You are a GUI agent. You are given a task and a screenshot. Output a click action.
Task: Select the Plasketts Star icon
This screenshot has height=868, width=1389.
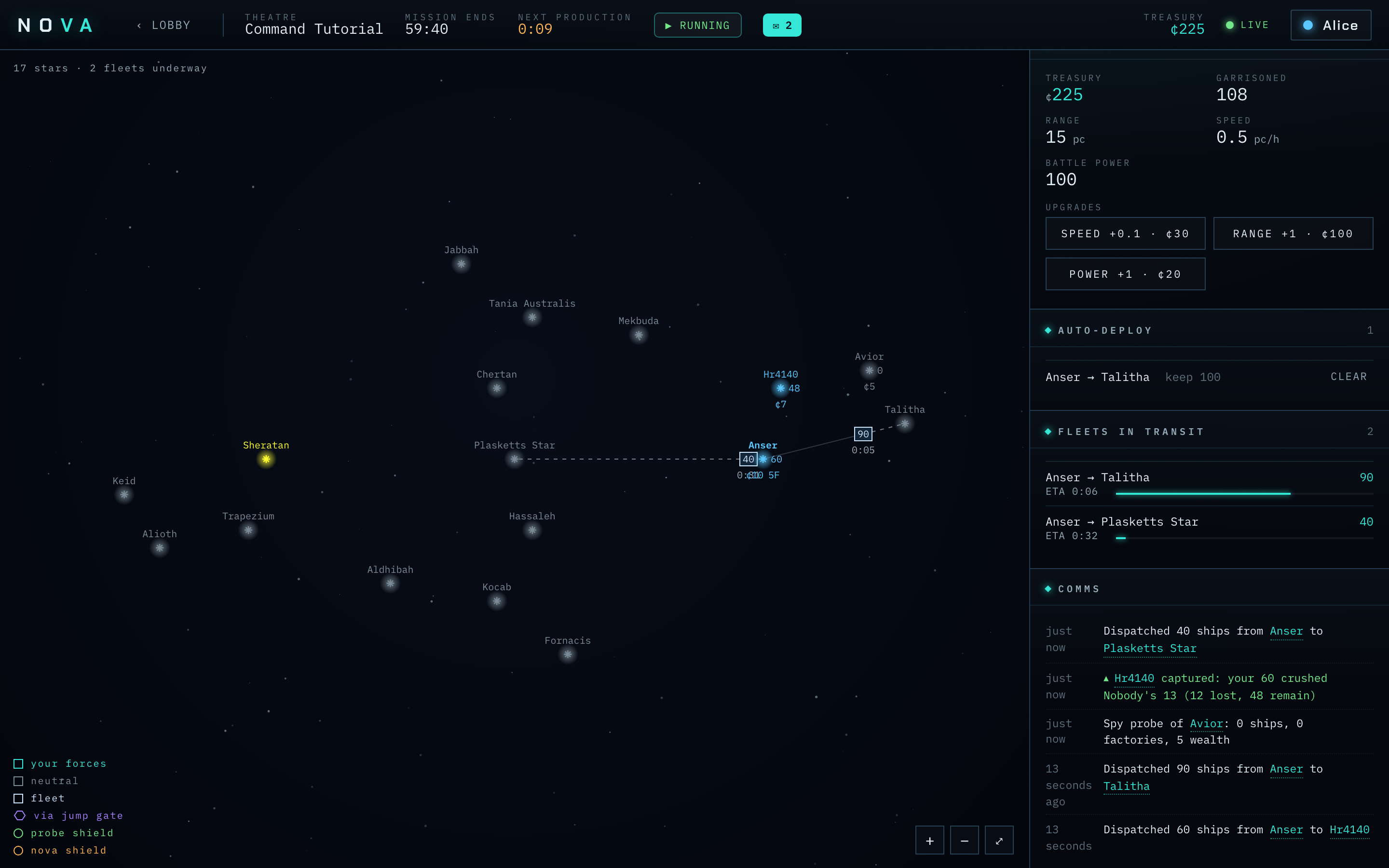514,459
